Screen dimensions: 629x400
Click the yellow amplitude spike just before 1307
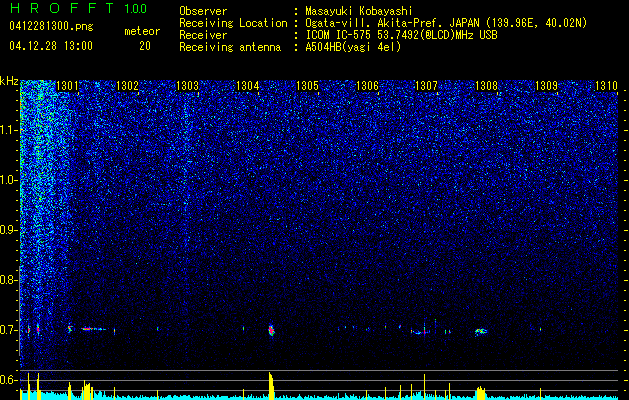(x=424, y=386)
